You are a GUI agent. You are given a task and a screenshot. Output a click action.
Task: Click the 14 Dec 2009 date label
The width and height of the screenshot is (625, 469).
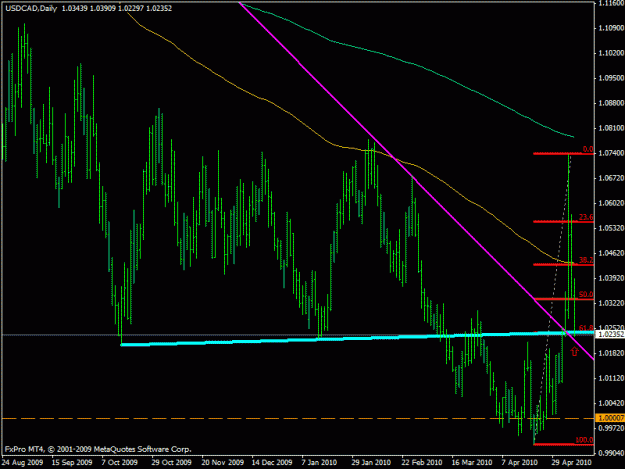[272, 463]
